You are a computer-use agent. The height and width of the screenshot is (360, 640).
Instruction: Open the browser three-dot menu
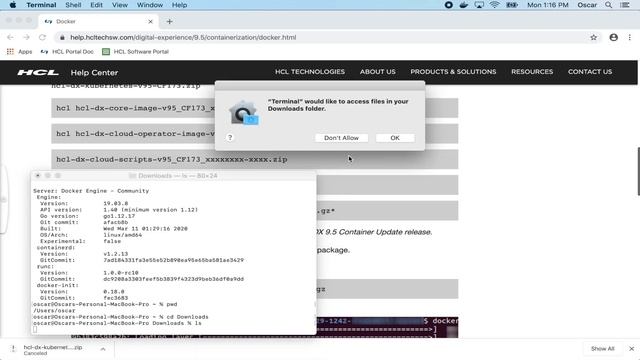coord(630,37)
